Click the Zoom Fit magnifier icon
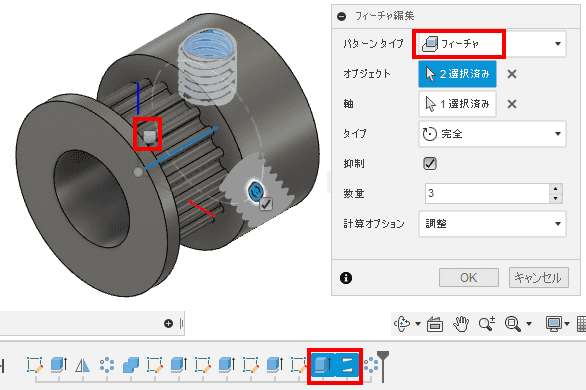Screen dimensions: 586x390 513,324
